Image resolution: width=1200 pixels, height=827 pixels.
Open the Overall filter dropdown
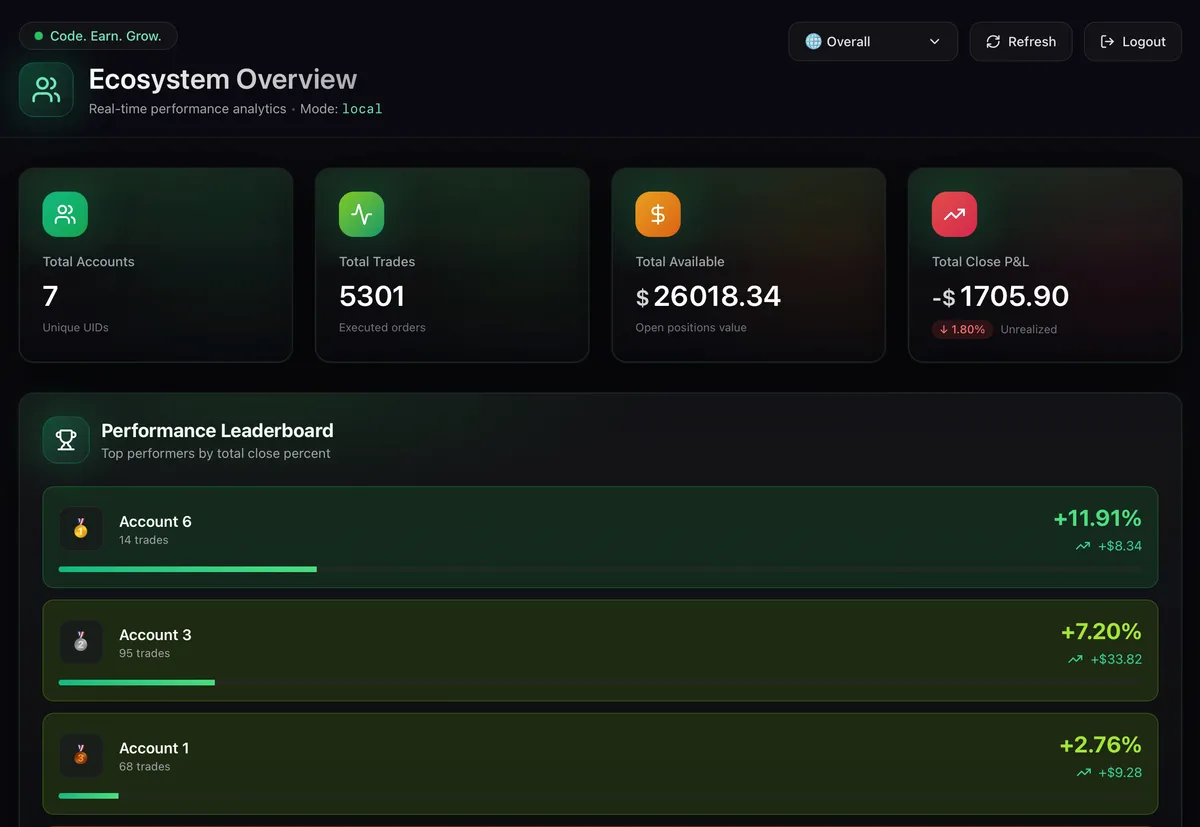point(872,41)
